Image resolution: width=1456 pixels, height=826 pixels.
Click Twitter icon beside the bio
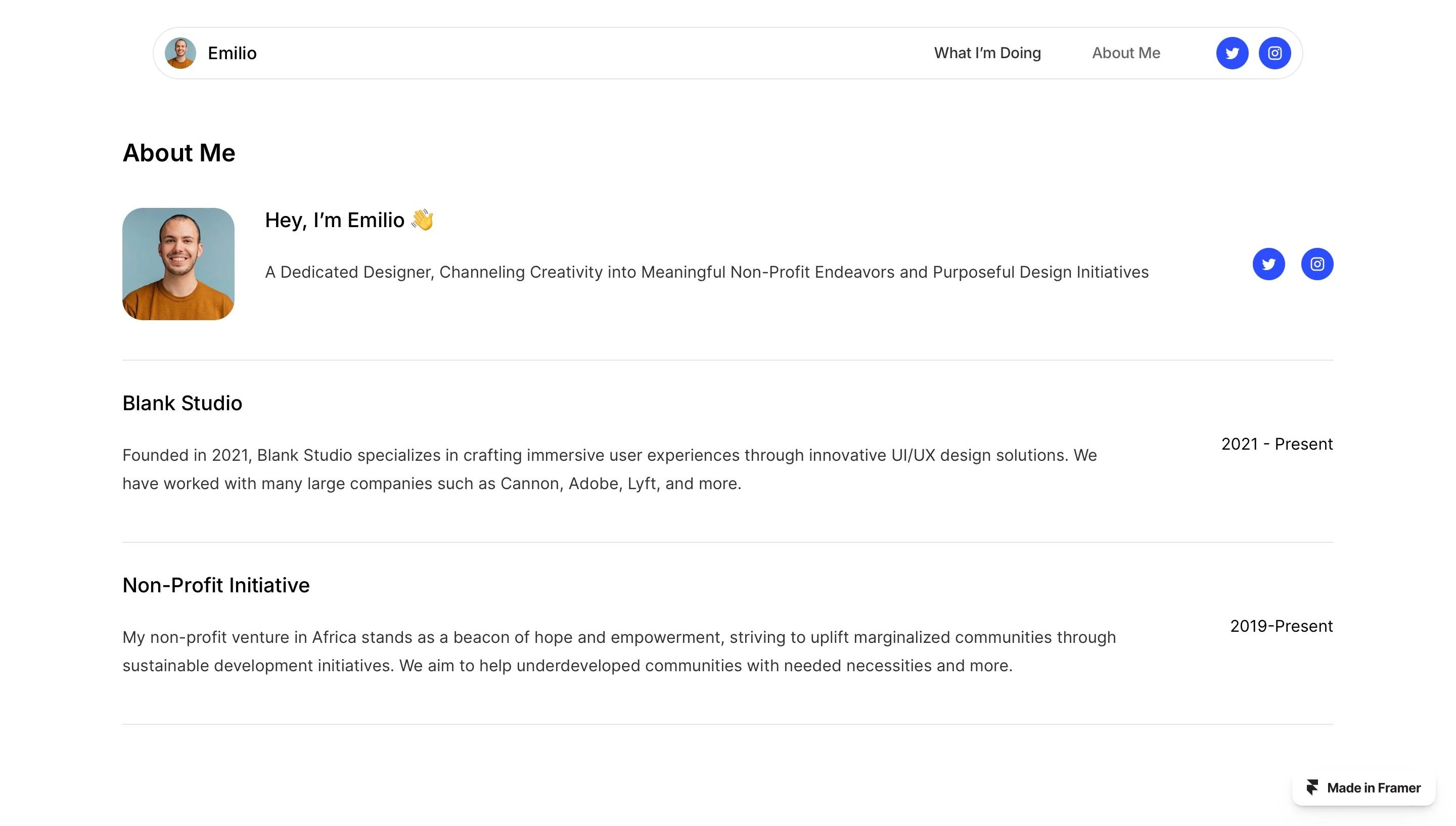point(1268,264)
